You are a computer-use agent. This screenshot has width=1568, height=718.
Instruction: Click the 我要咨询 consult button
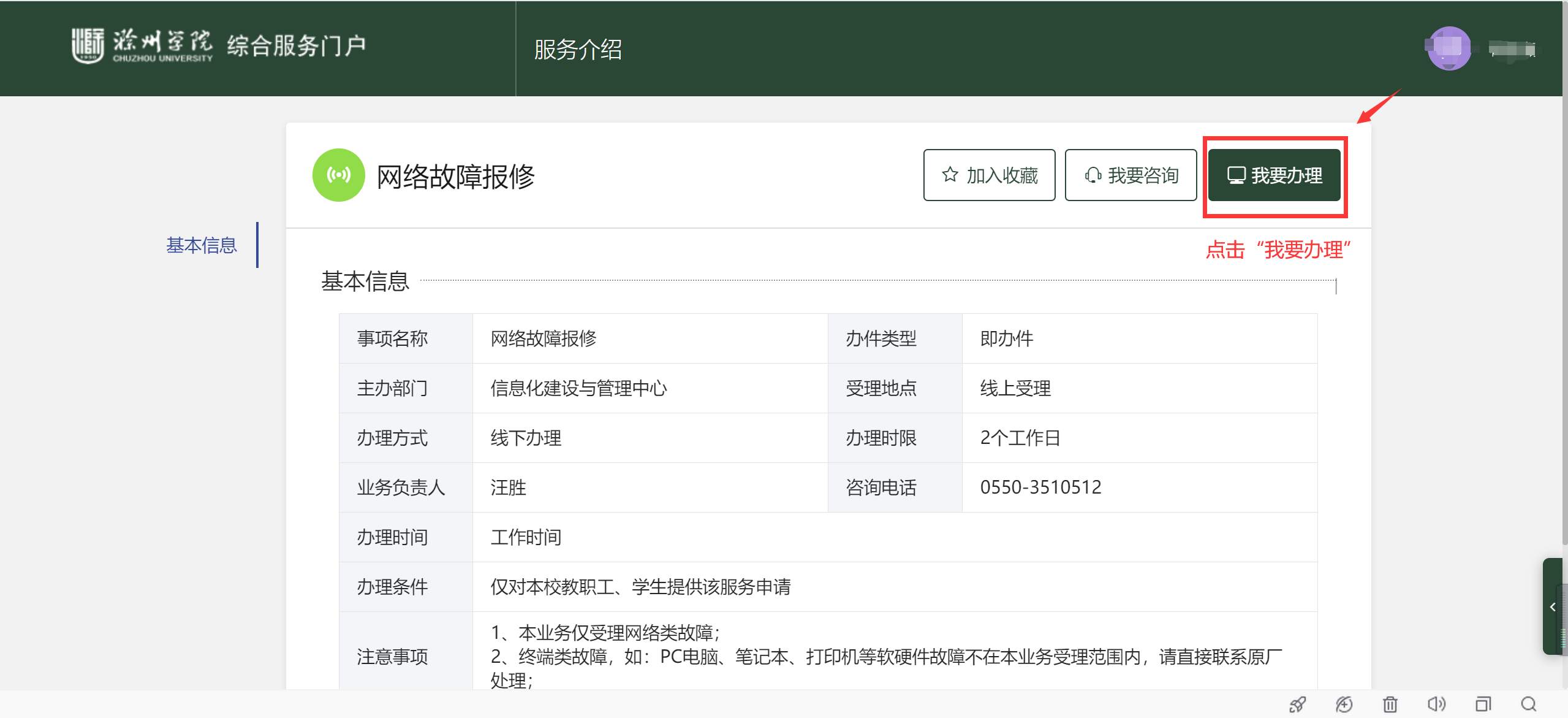tap(1131, 175)
